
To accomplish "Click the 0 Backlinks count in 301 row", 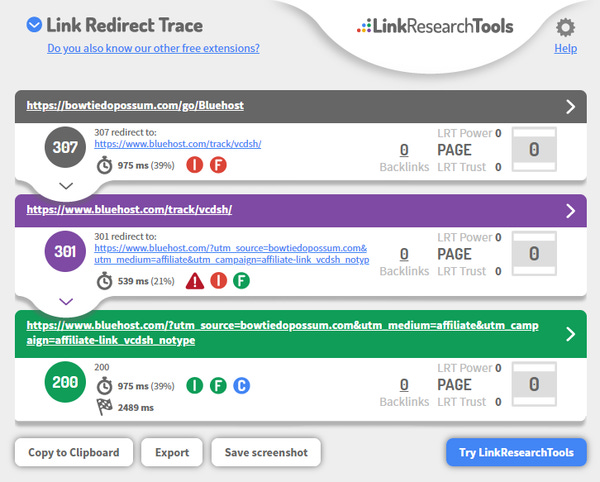I will 404,254.
